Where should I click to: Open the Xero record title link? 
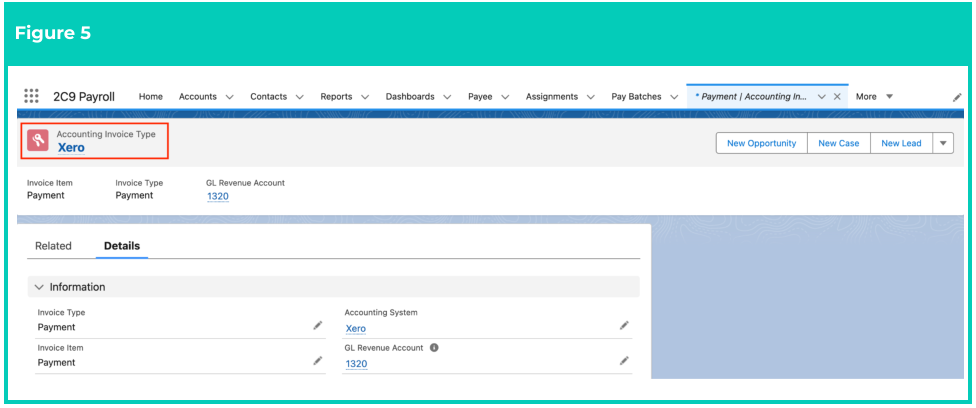coord(71,148)
